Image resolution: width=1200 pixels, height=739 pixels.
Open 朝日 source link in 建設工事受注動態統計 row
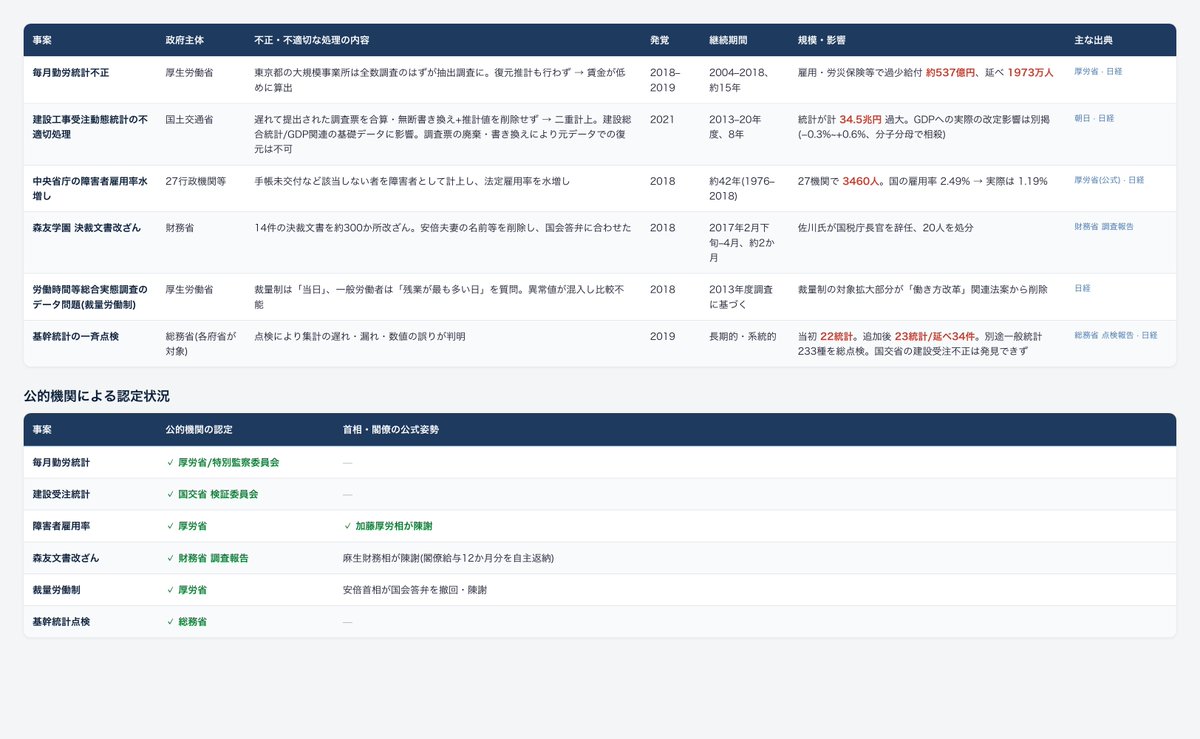1081,118
